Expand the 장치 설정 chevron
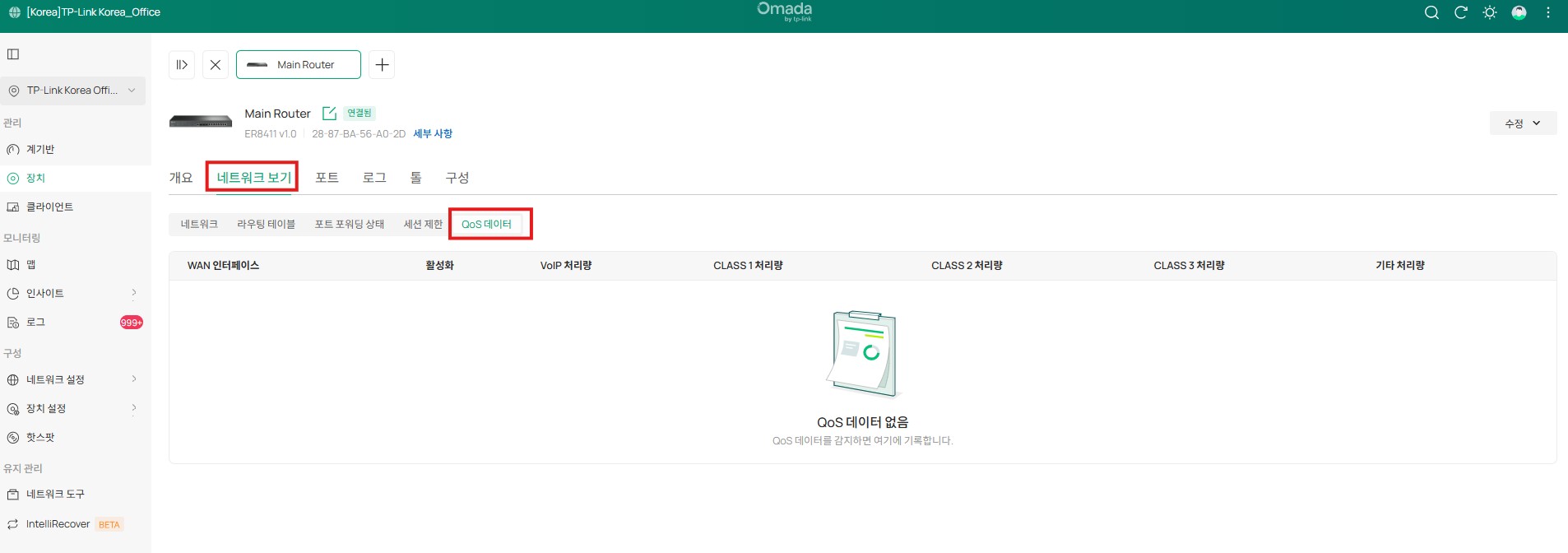The image size is (1568, 553). click(134, 408)
